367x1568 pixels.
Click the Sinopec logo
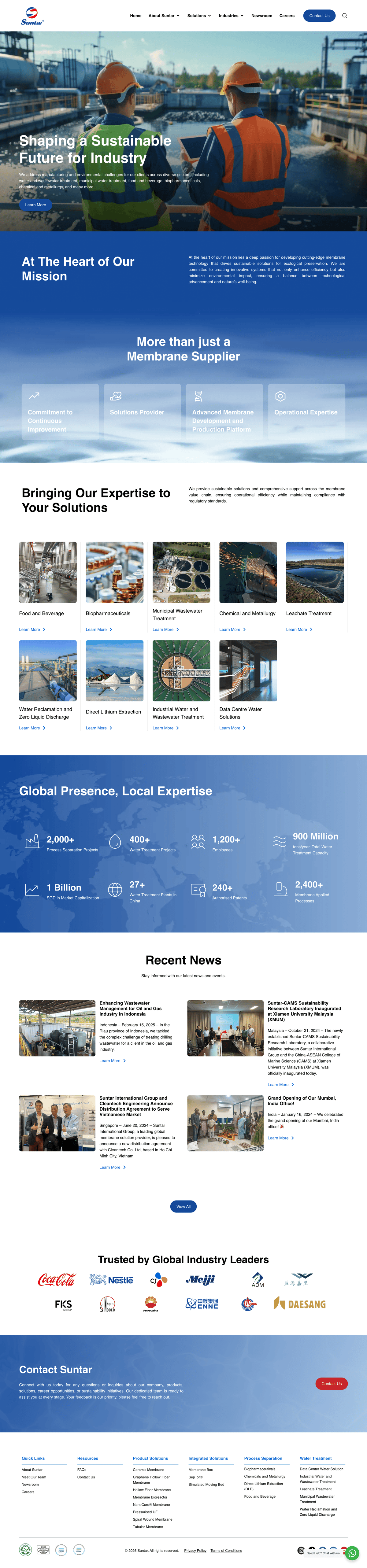tap(108, 1304)
